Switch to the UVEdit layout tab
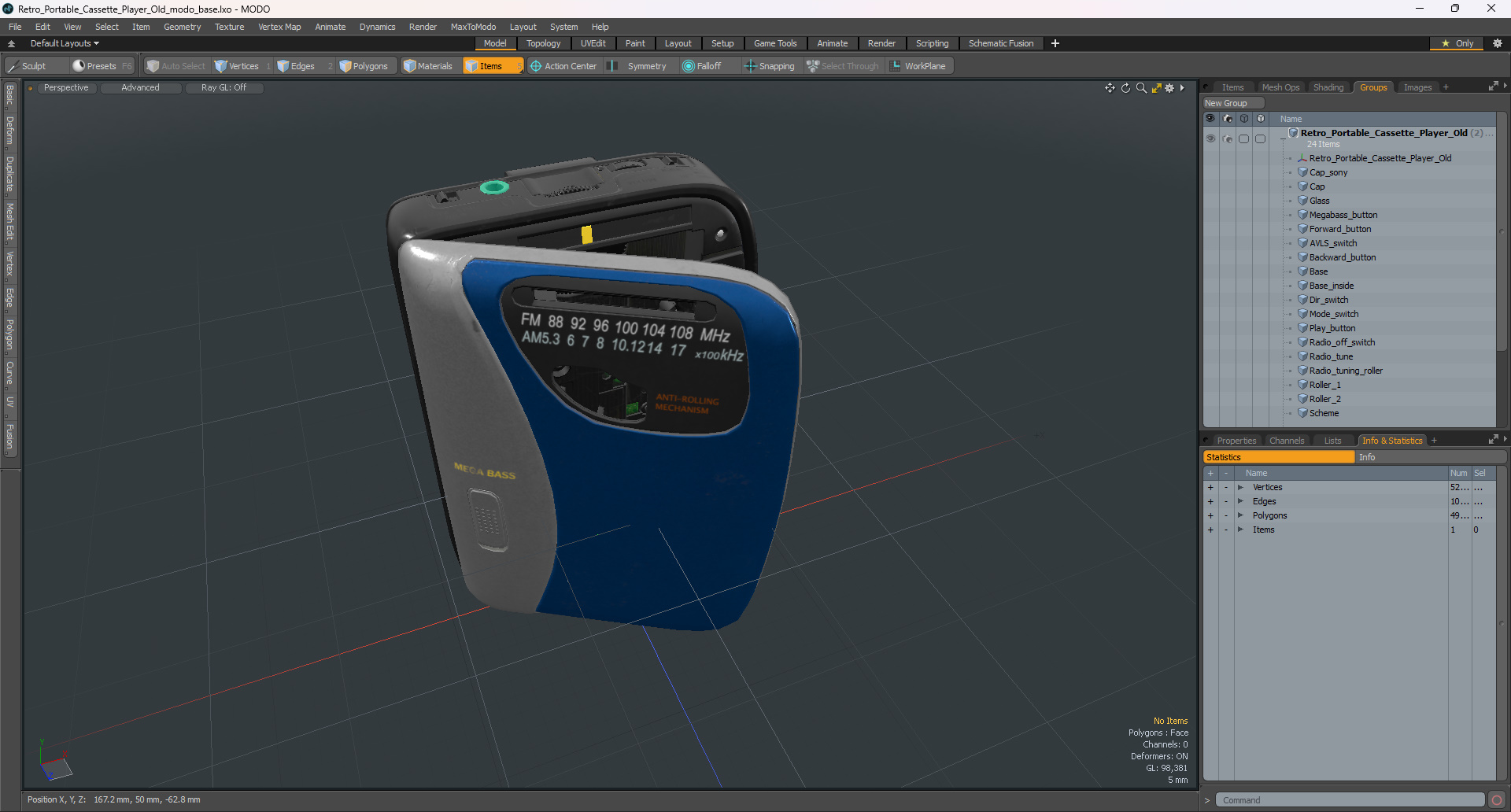This screenshot has height=812, width=1511. click(593, 43)
